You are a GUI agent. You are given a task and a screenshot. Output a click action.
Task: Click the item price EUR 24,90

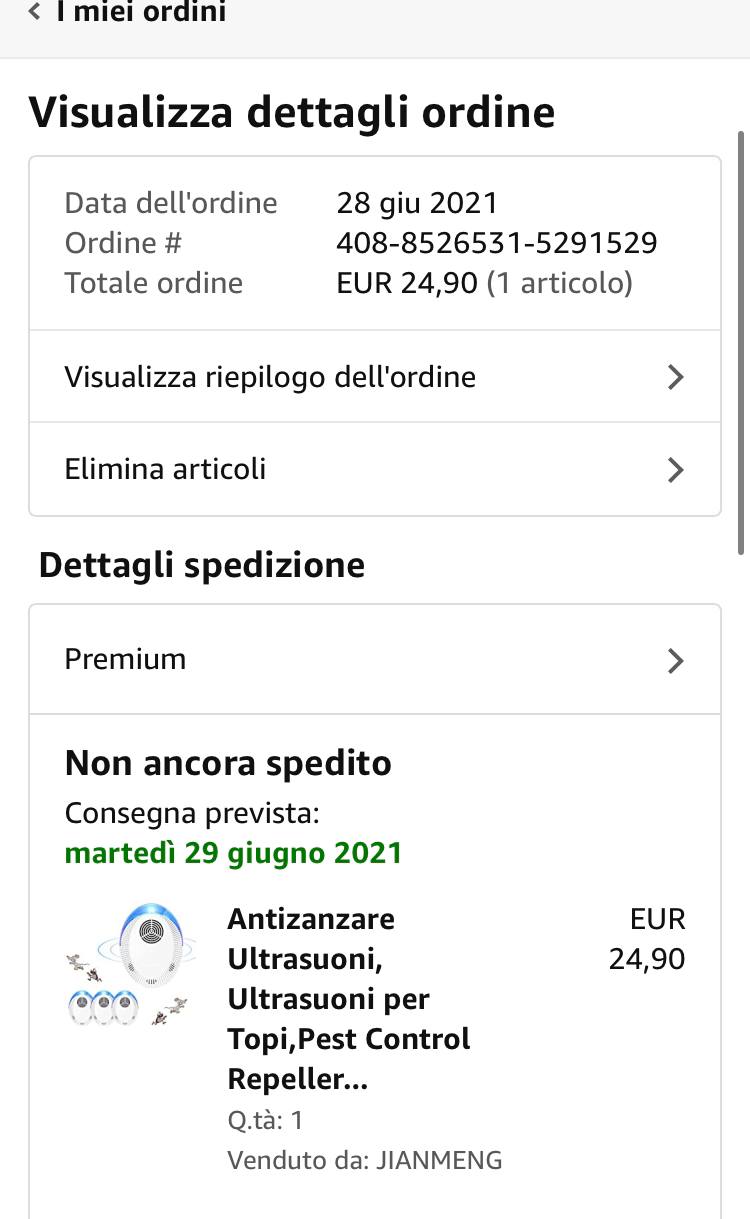(648, 939)
